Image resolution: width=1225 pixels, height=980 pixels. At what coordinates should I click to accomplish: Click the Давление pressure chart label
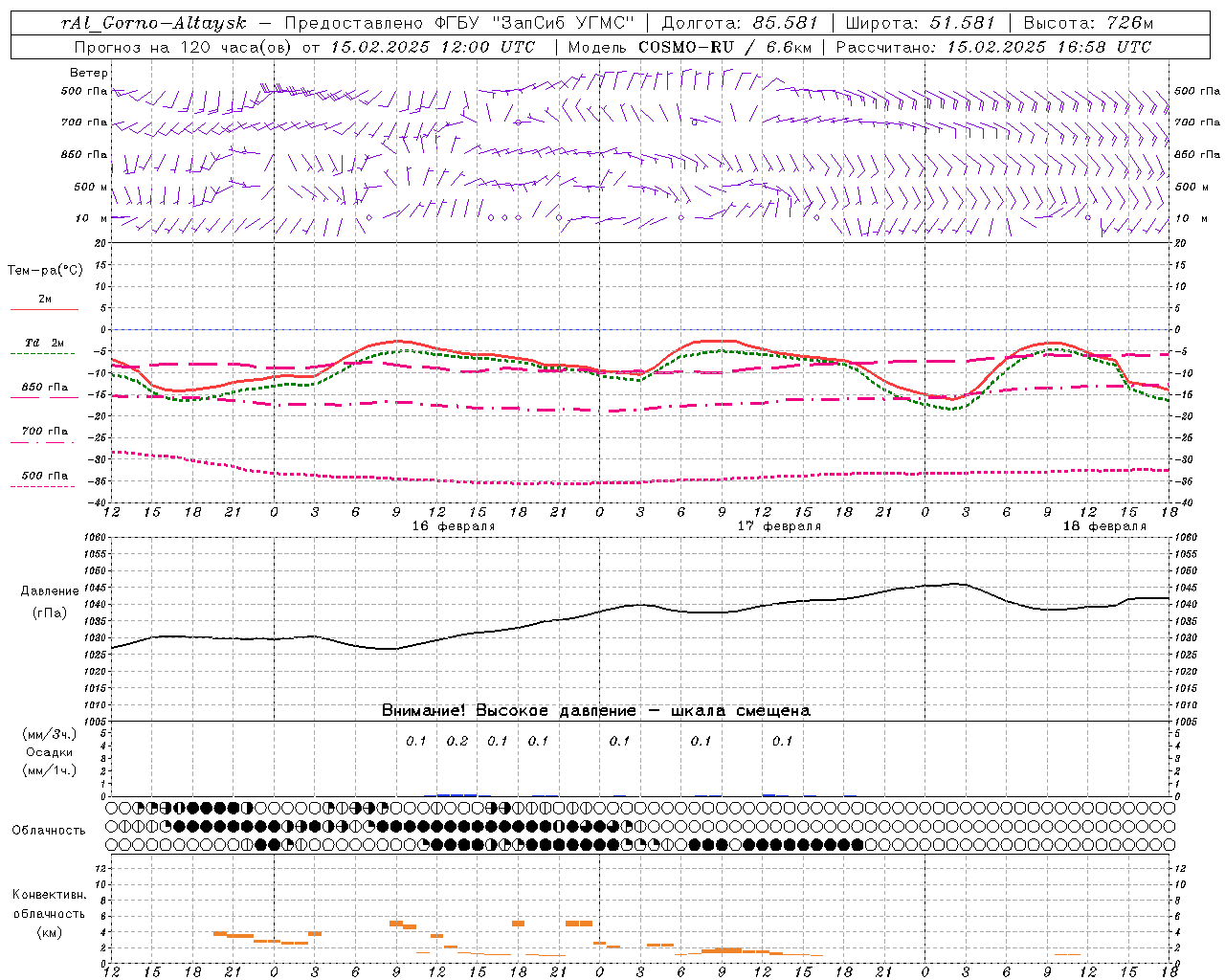click(50, 591)
